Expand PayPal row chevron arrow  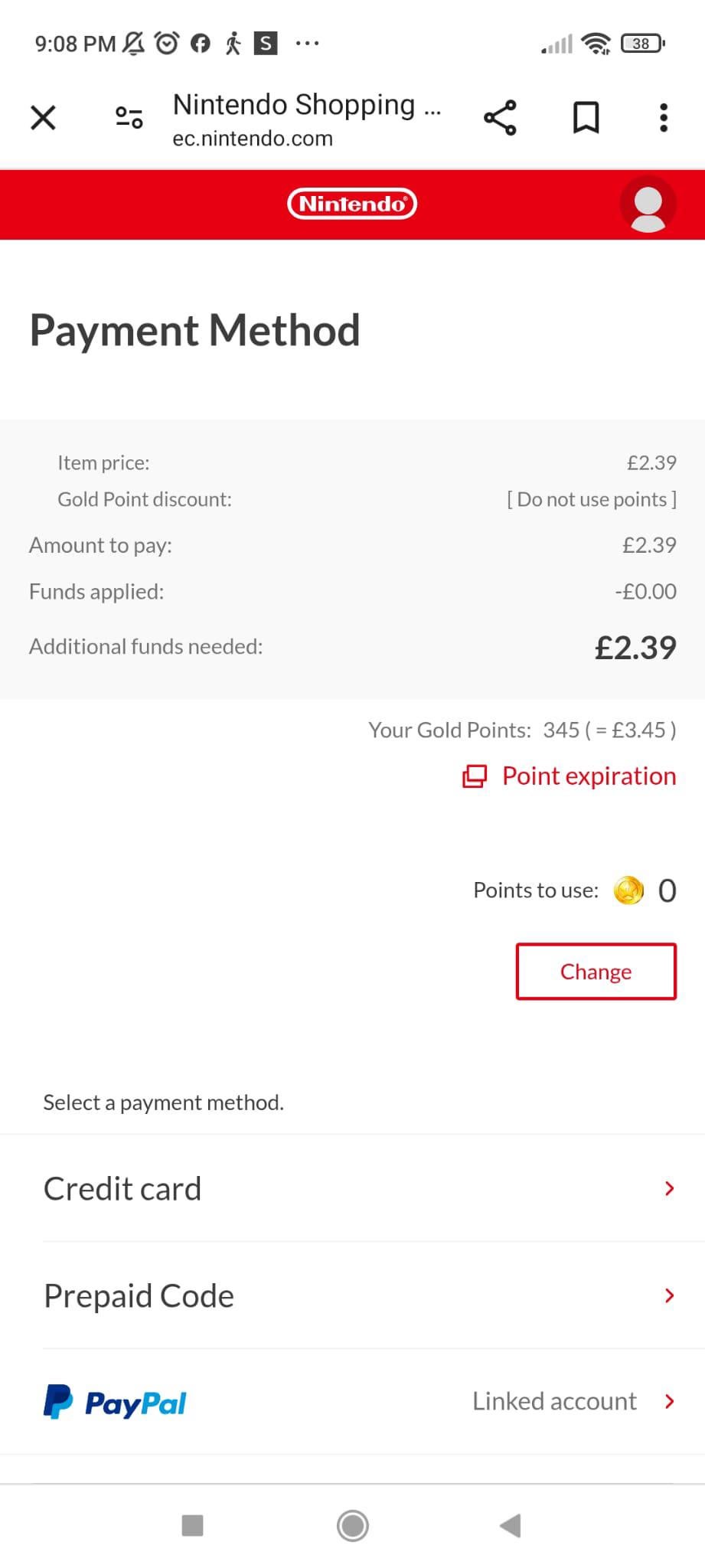coord(670,1401)
